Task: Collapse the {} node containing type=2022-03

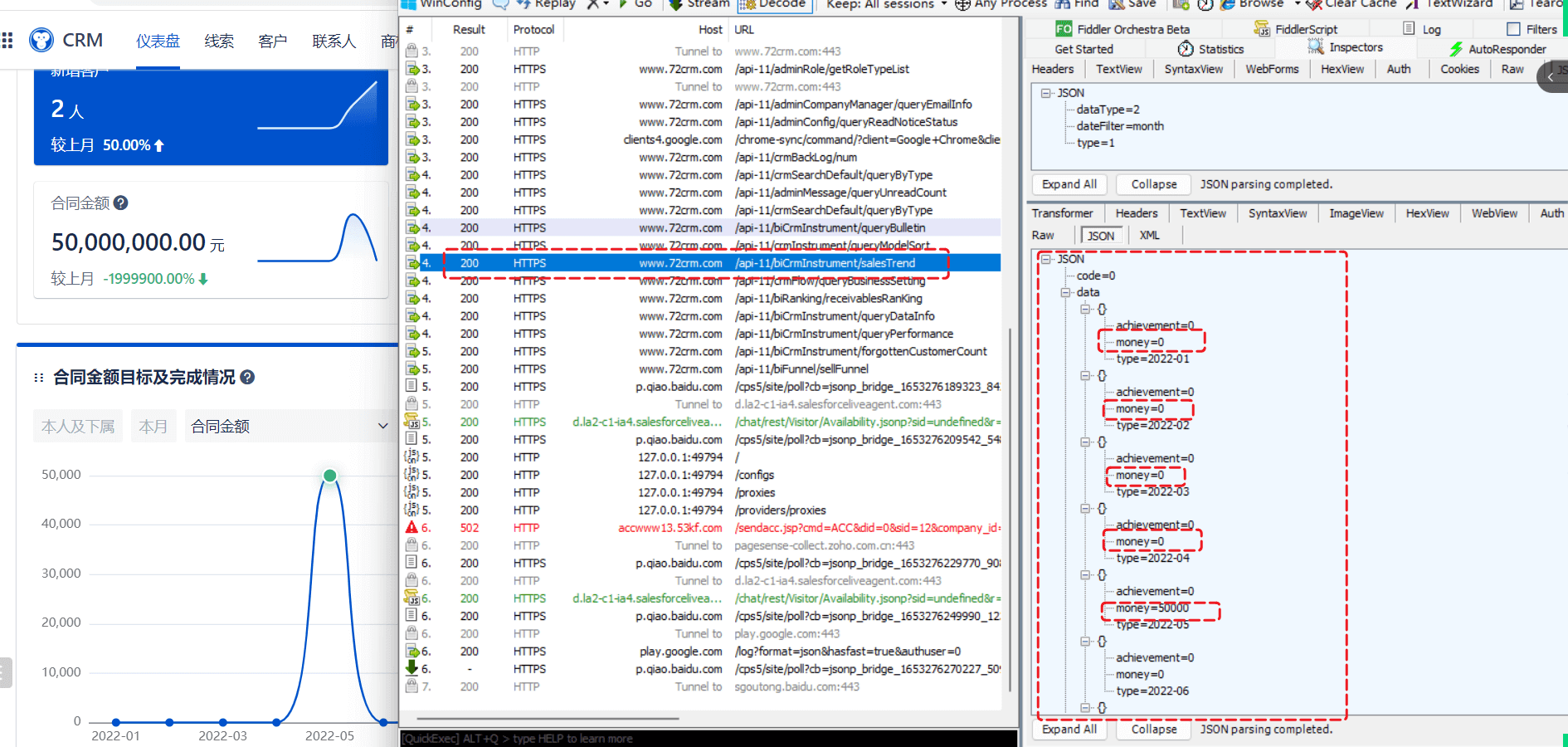Action: click(x=1085, y=442)
